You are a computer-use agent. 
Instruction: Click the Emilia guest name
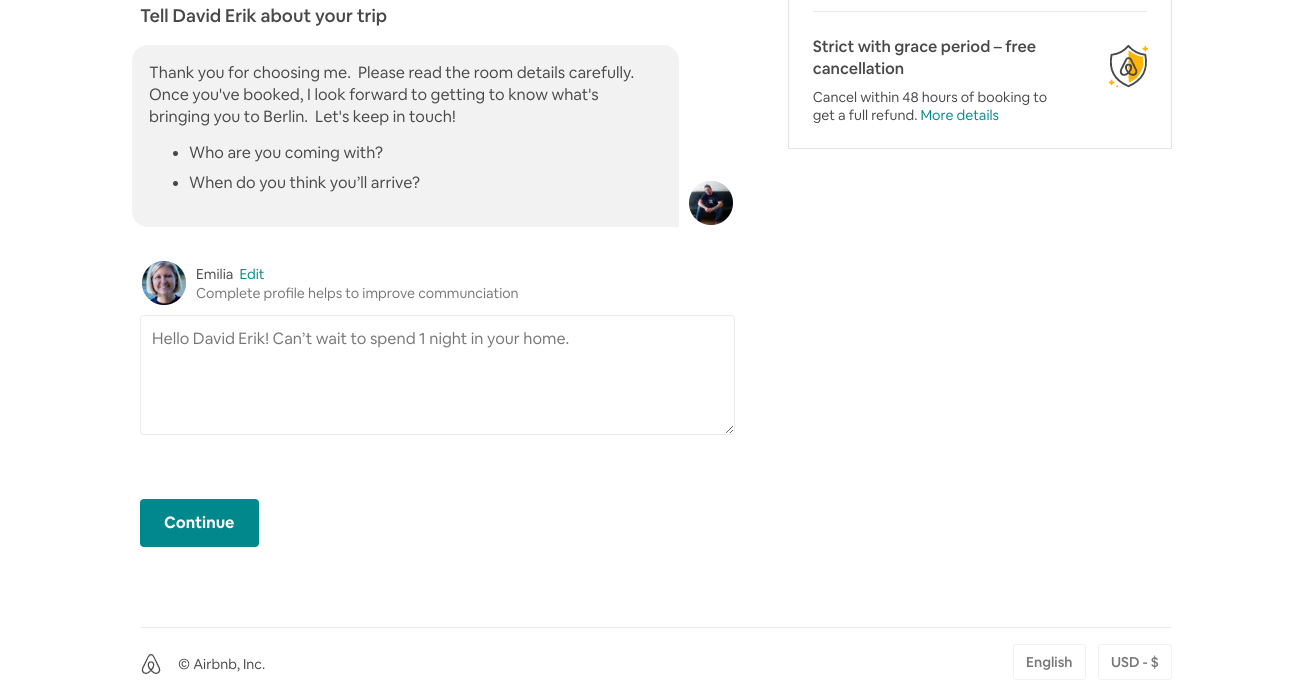[x=214, y=274]
